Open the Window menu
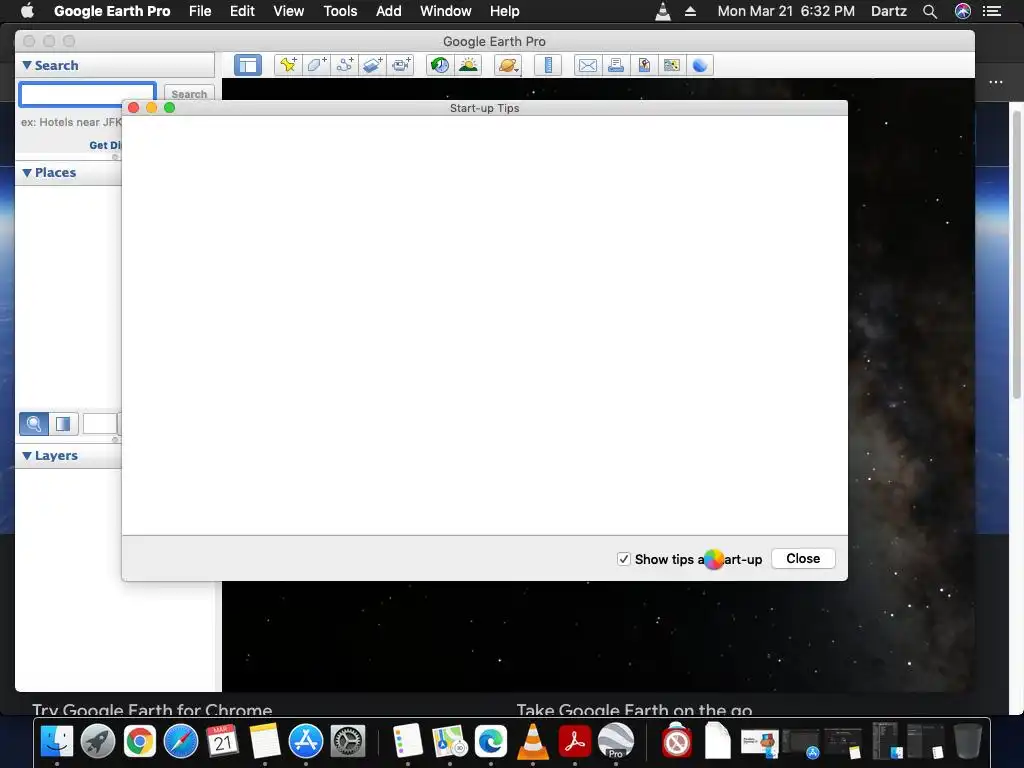The width and height of the screenshot is (1024, 768). tap(446, 11)
